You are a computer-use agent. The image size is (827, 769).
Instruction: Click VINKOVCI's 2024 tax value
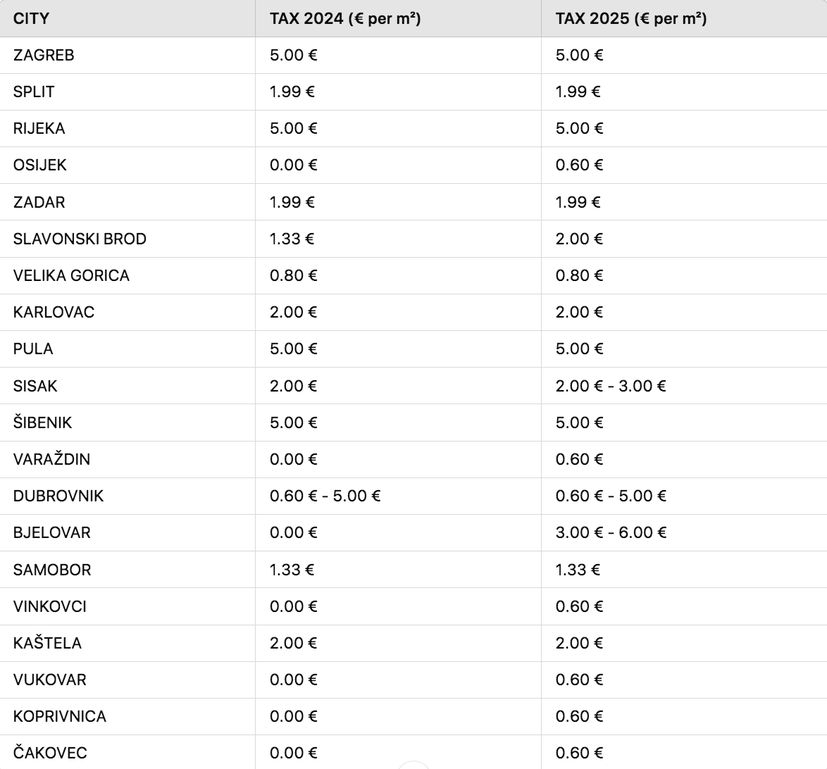click(293, 607)
